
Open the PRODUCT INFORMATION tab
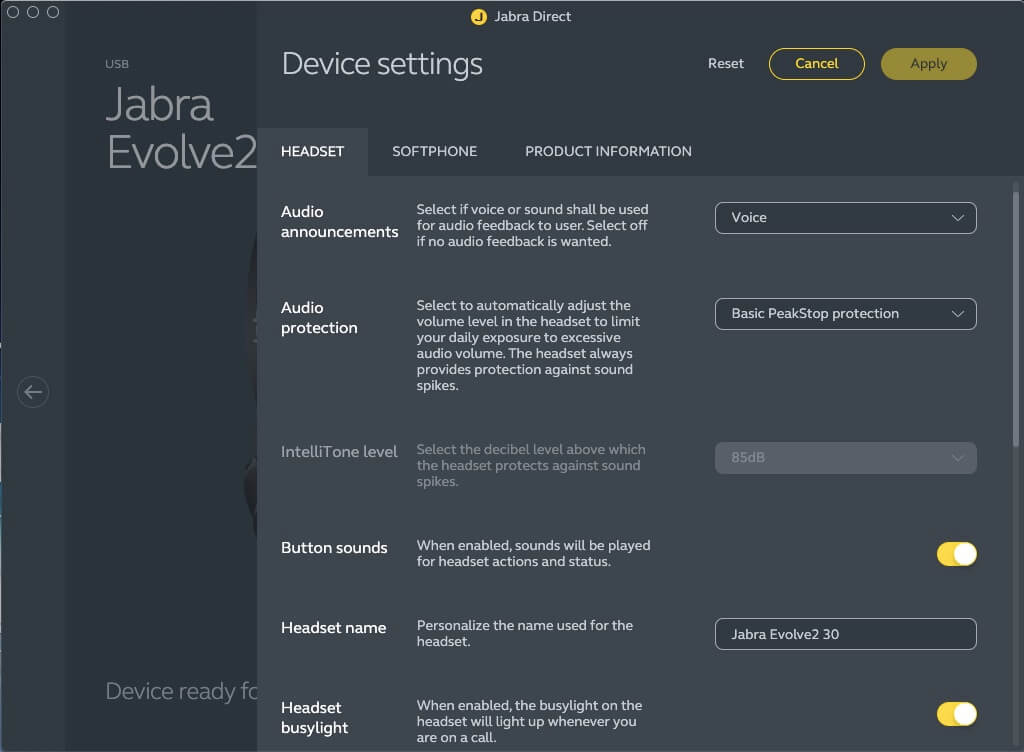[608, 152]
